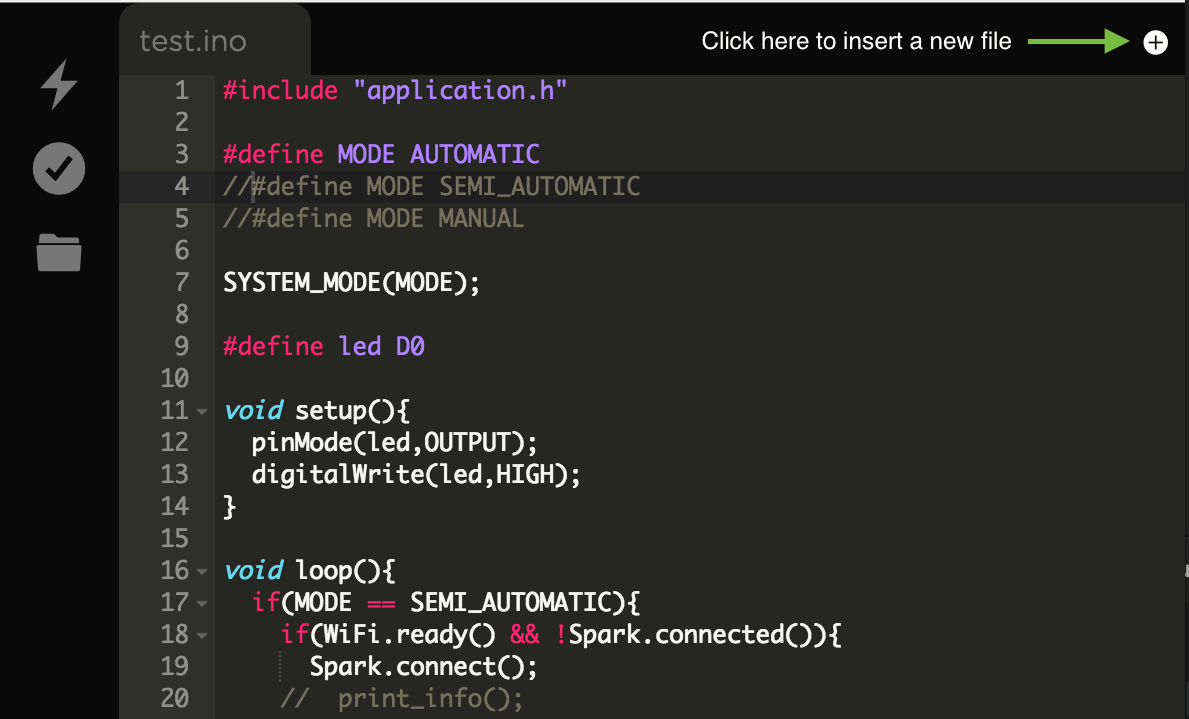
Task: Click line number 20 in the gutter
Action: click(174, 699)
